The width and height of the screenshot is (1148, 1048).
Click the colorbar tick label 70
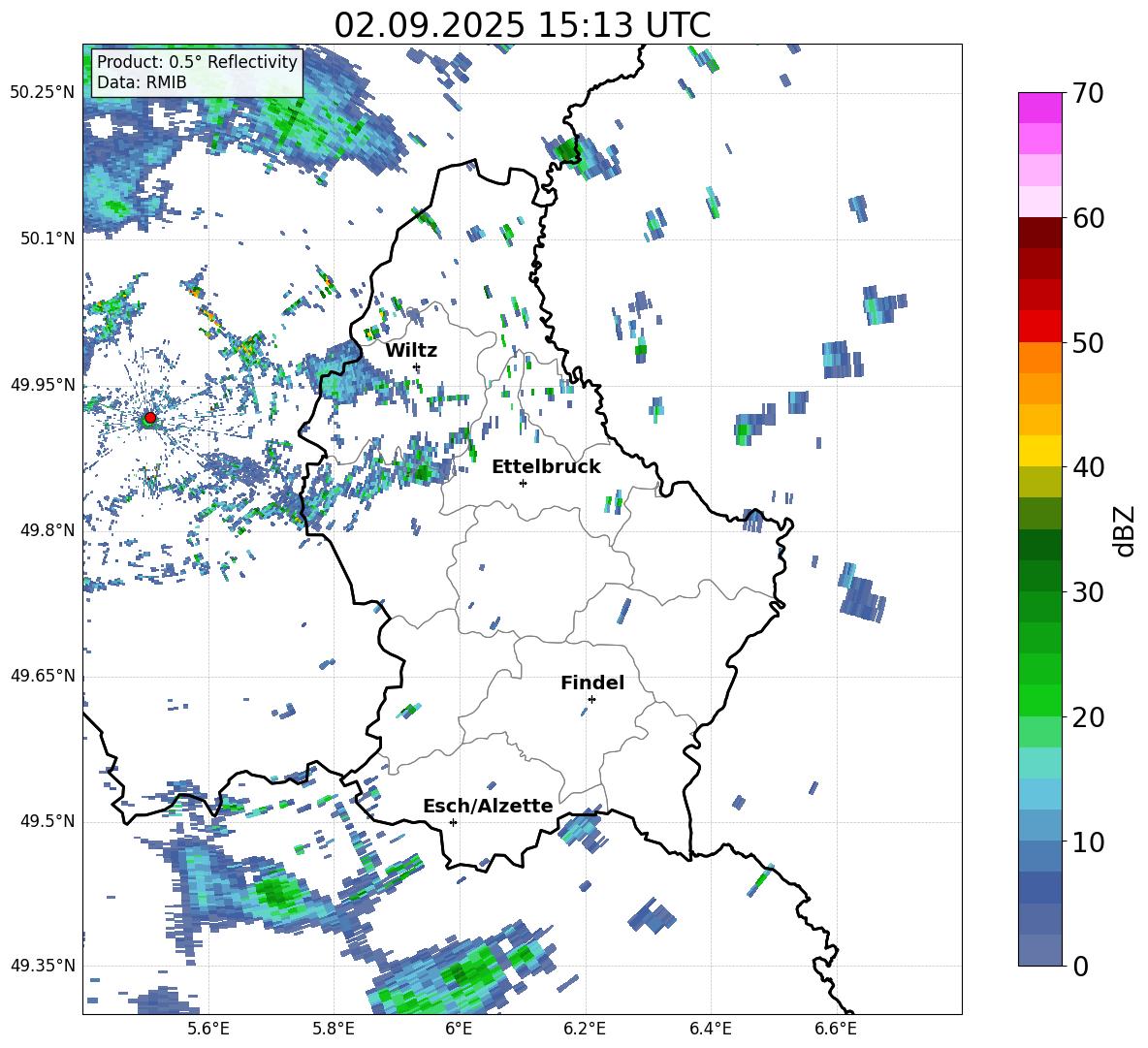(1088, 94)
